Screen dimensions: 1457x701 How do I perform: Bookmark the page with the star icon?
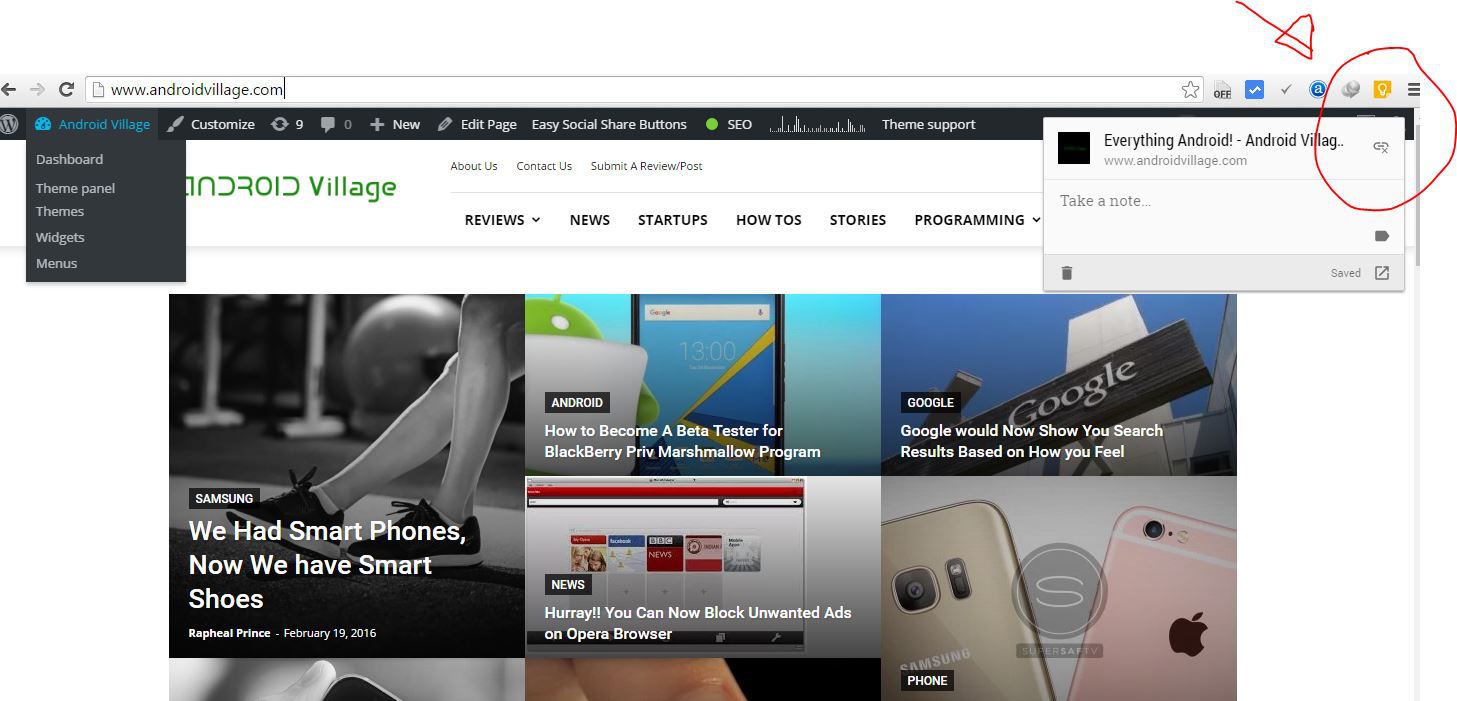1190,90
